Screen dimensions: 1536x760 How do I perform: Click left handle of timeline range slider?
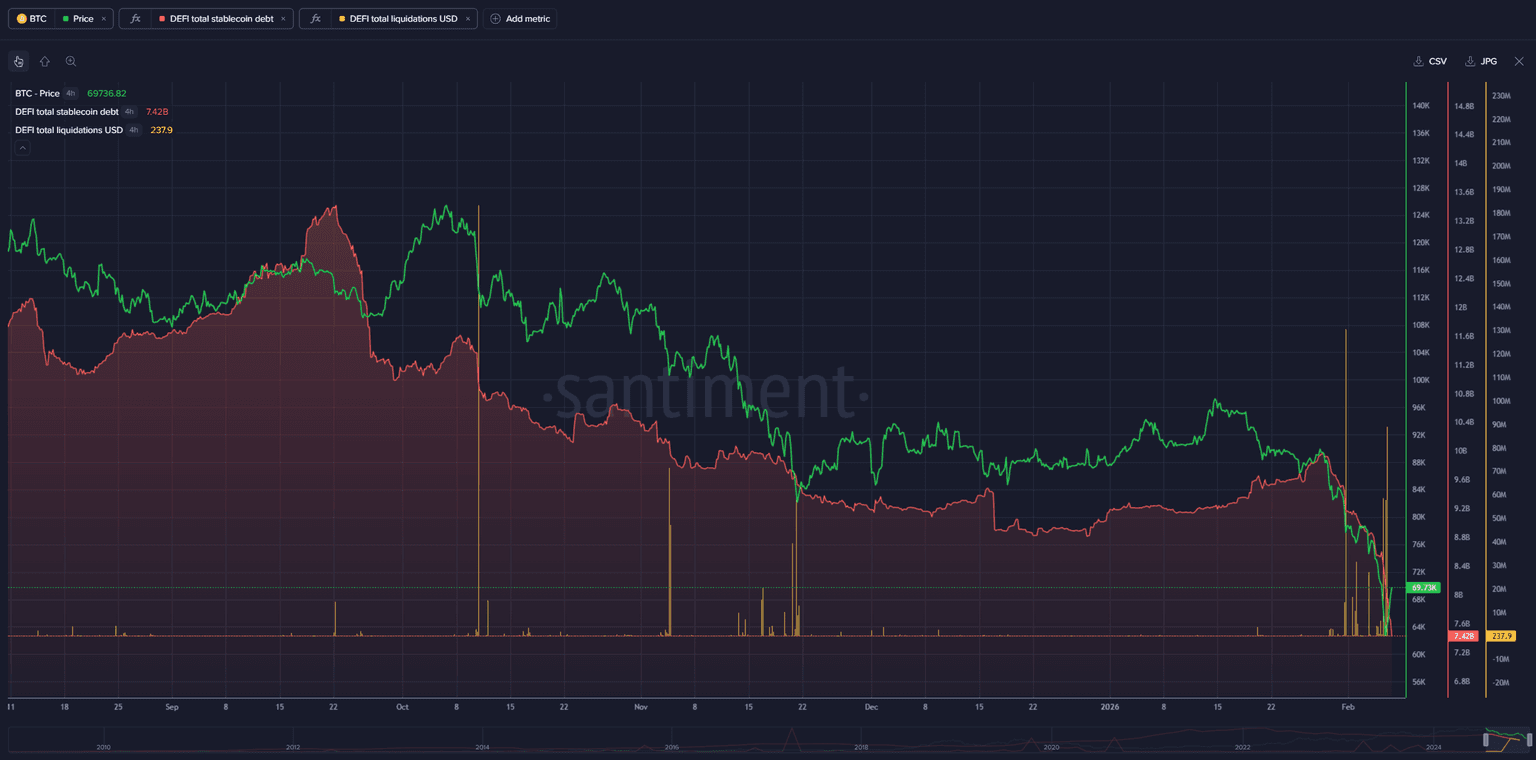pyautogui.click(x=1487, y=739)
